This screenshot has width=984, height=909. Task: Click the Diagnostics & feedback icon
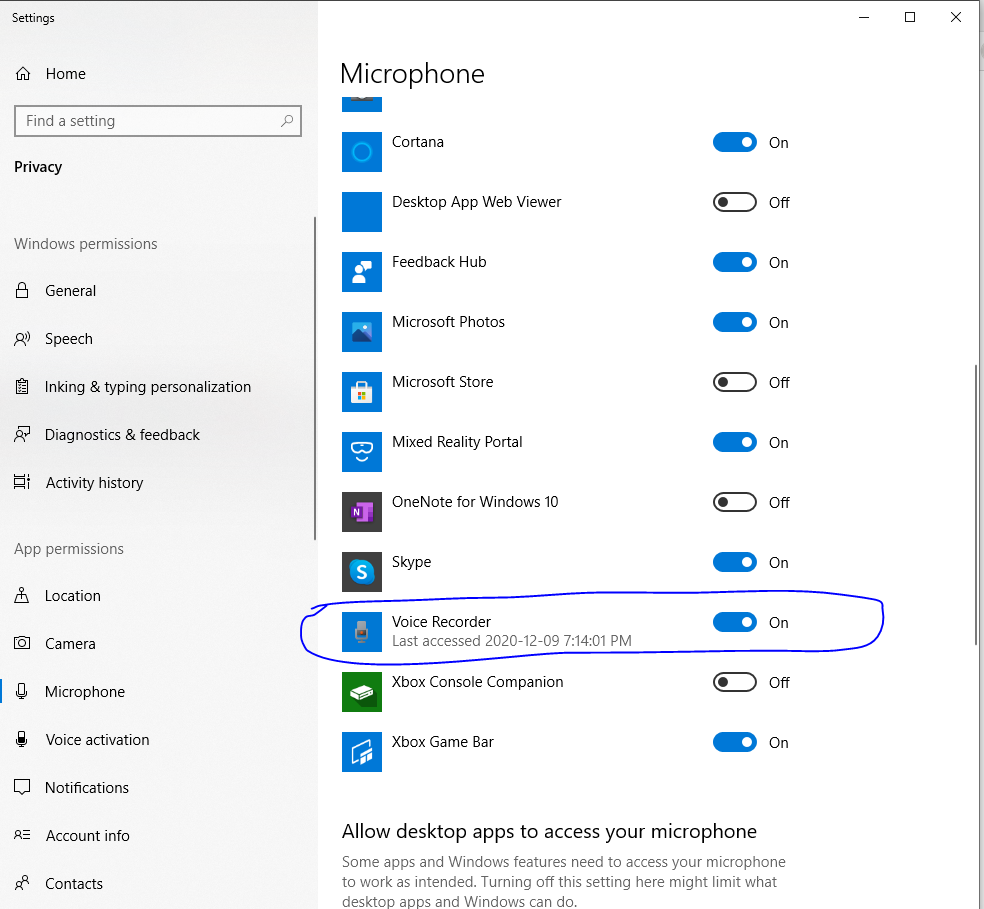22,434
